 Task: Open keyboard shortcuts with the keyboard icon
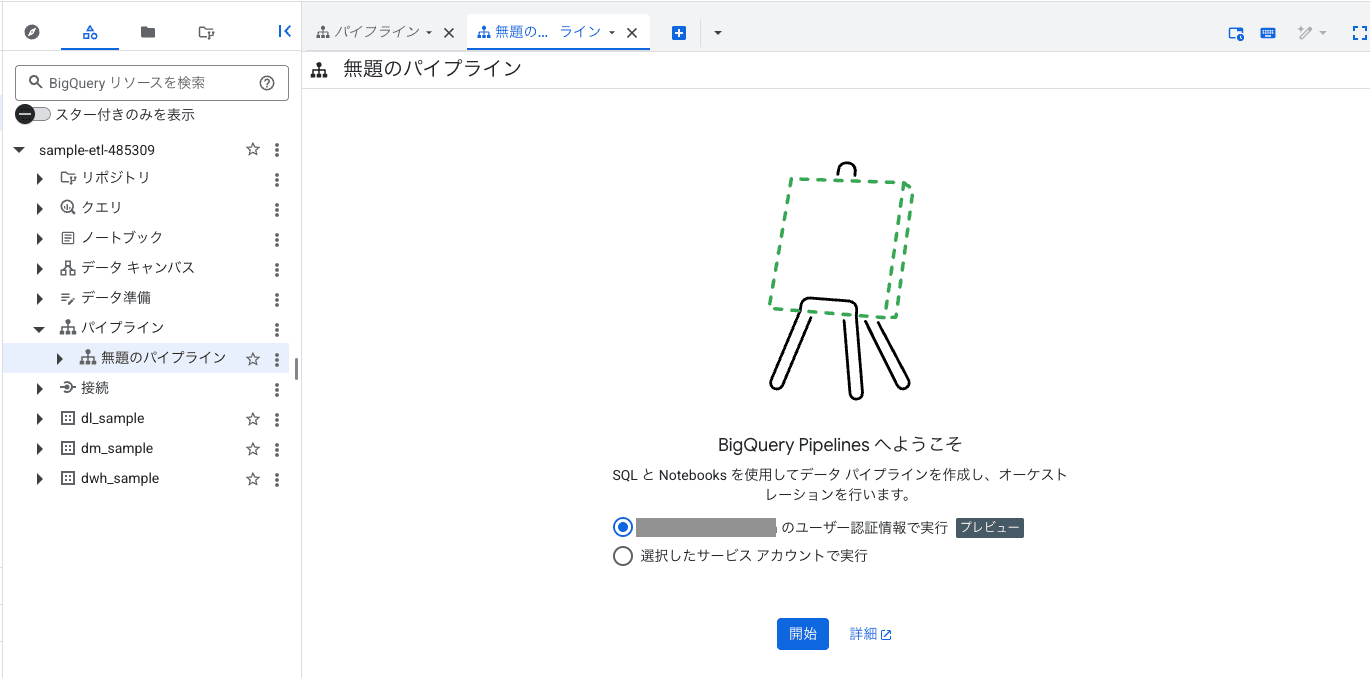point(1267,32)
